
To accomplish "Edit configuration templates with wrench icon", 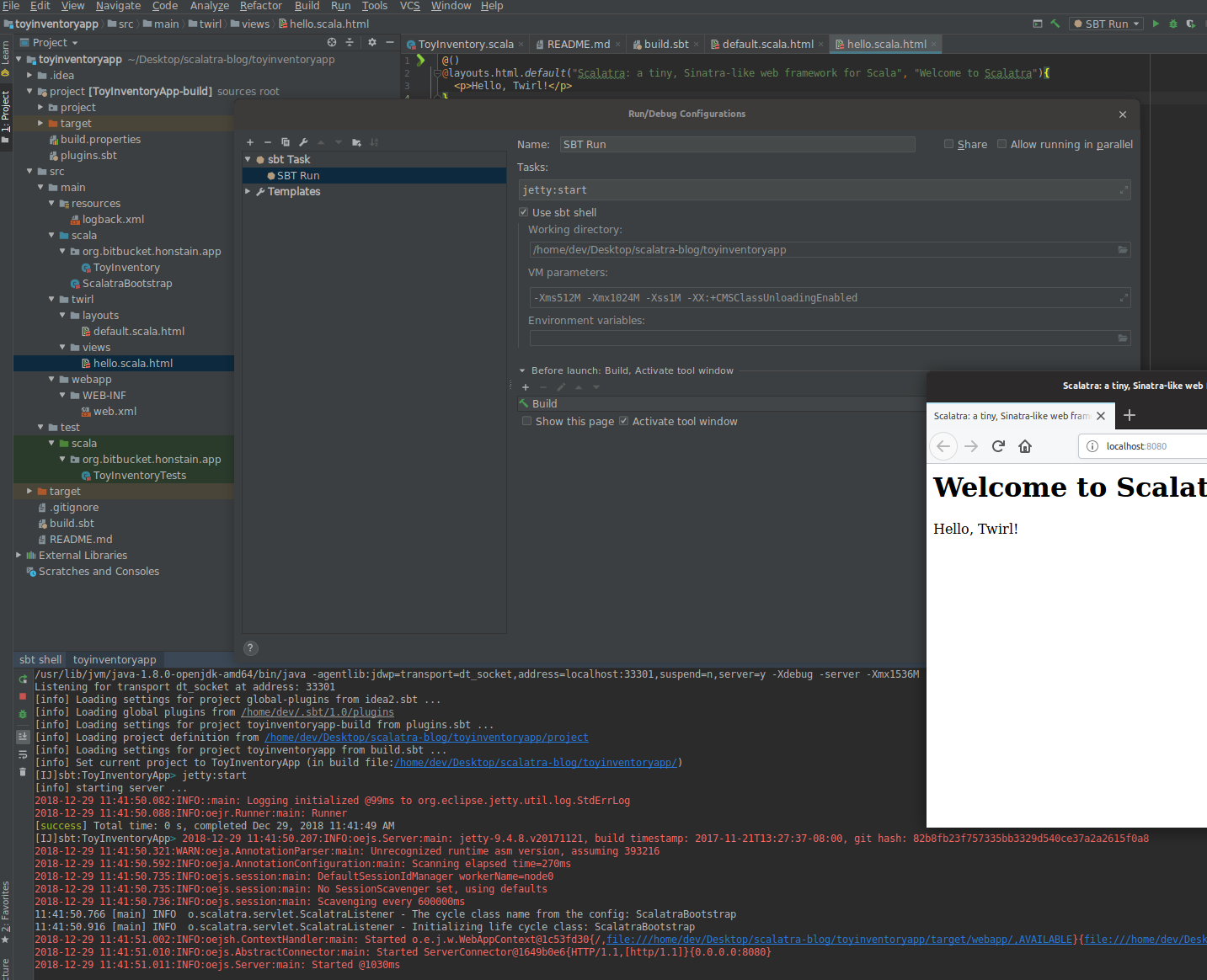I will [304, 142].
